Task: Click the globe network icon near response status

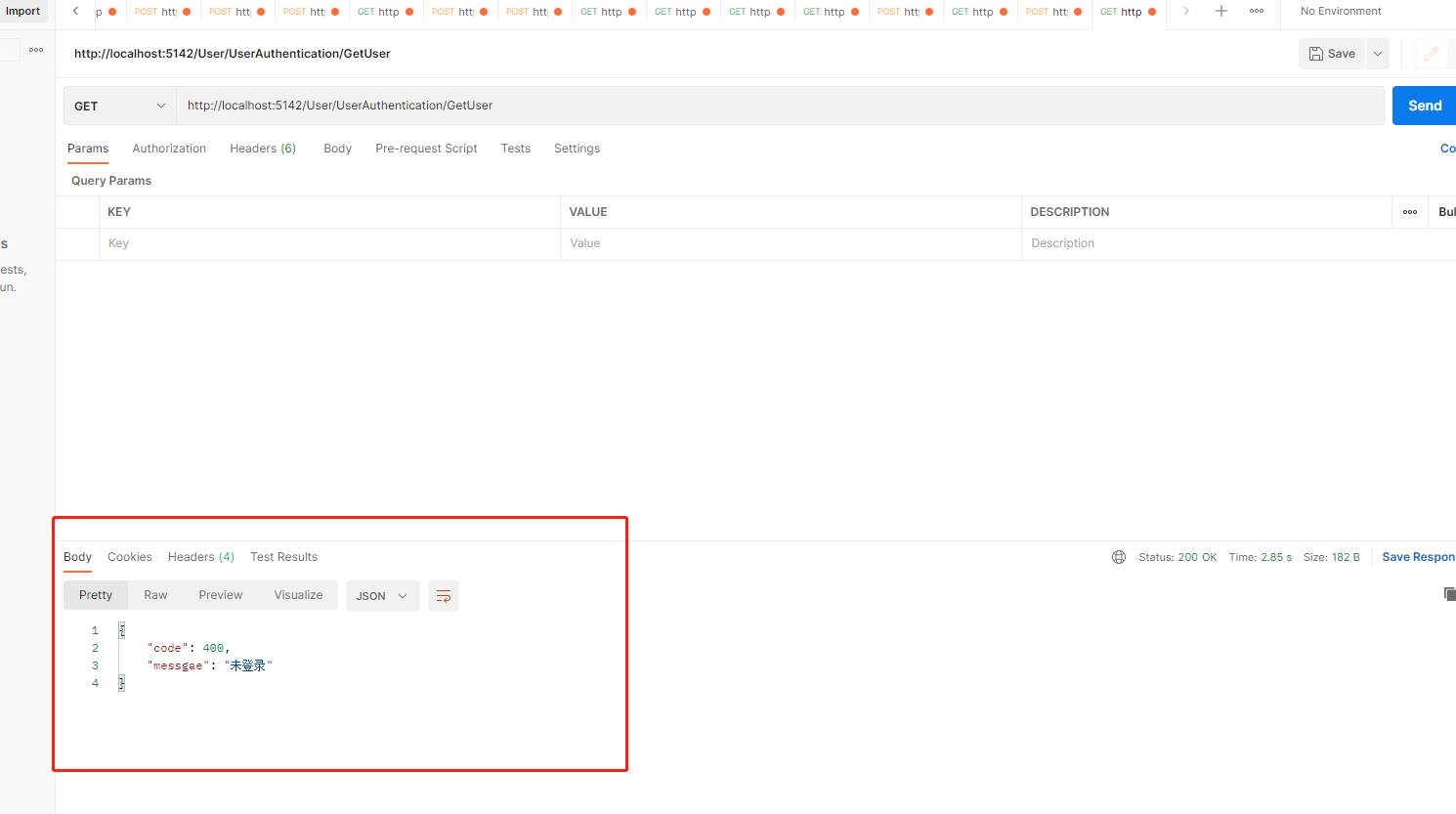Action: point(1118,556)
